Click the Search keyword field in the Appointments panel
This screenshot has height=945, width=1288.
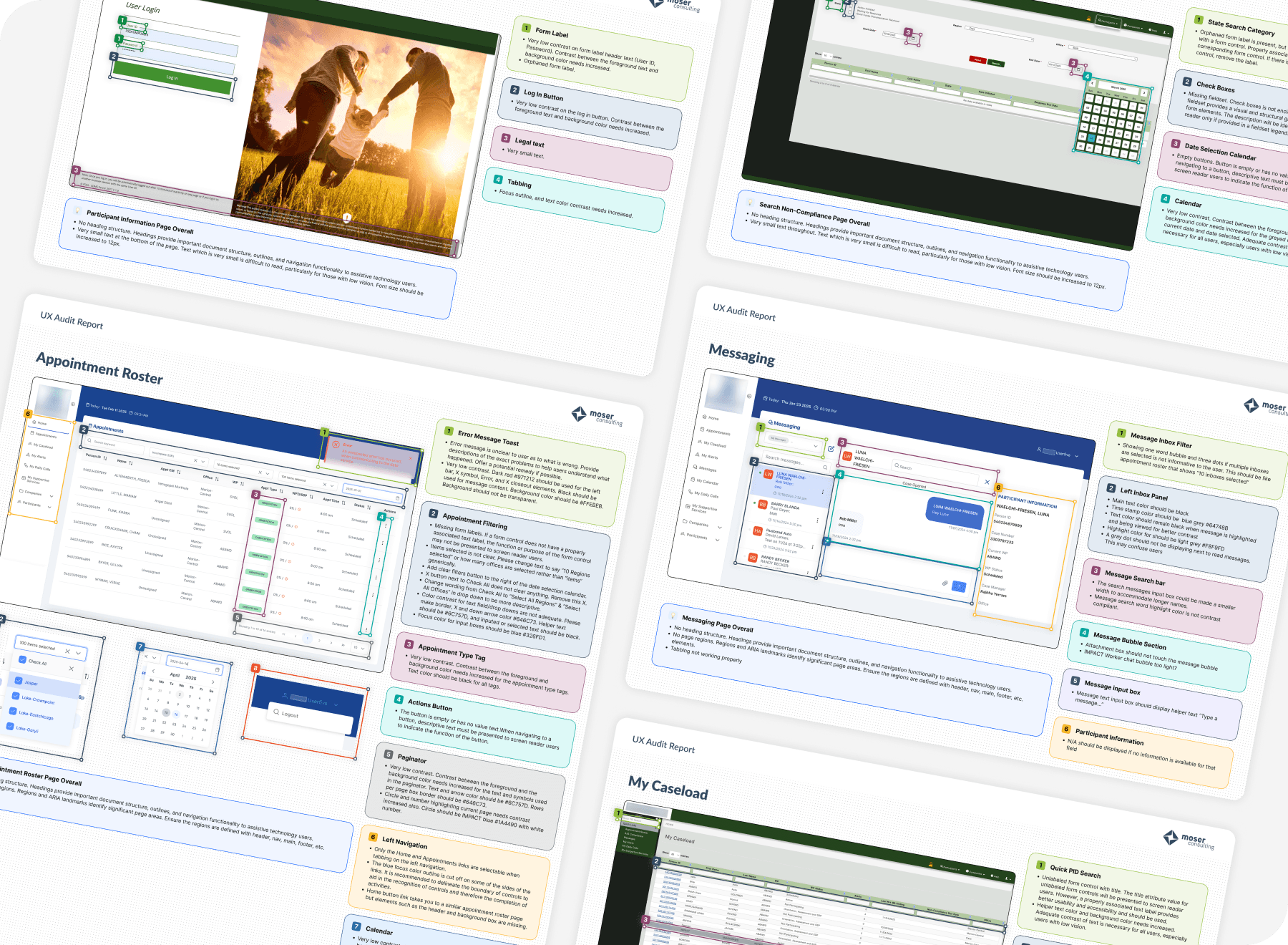point(114,444)
